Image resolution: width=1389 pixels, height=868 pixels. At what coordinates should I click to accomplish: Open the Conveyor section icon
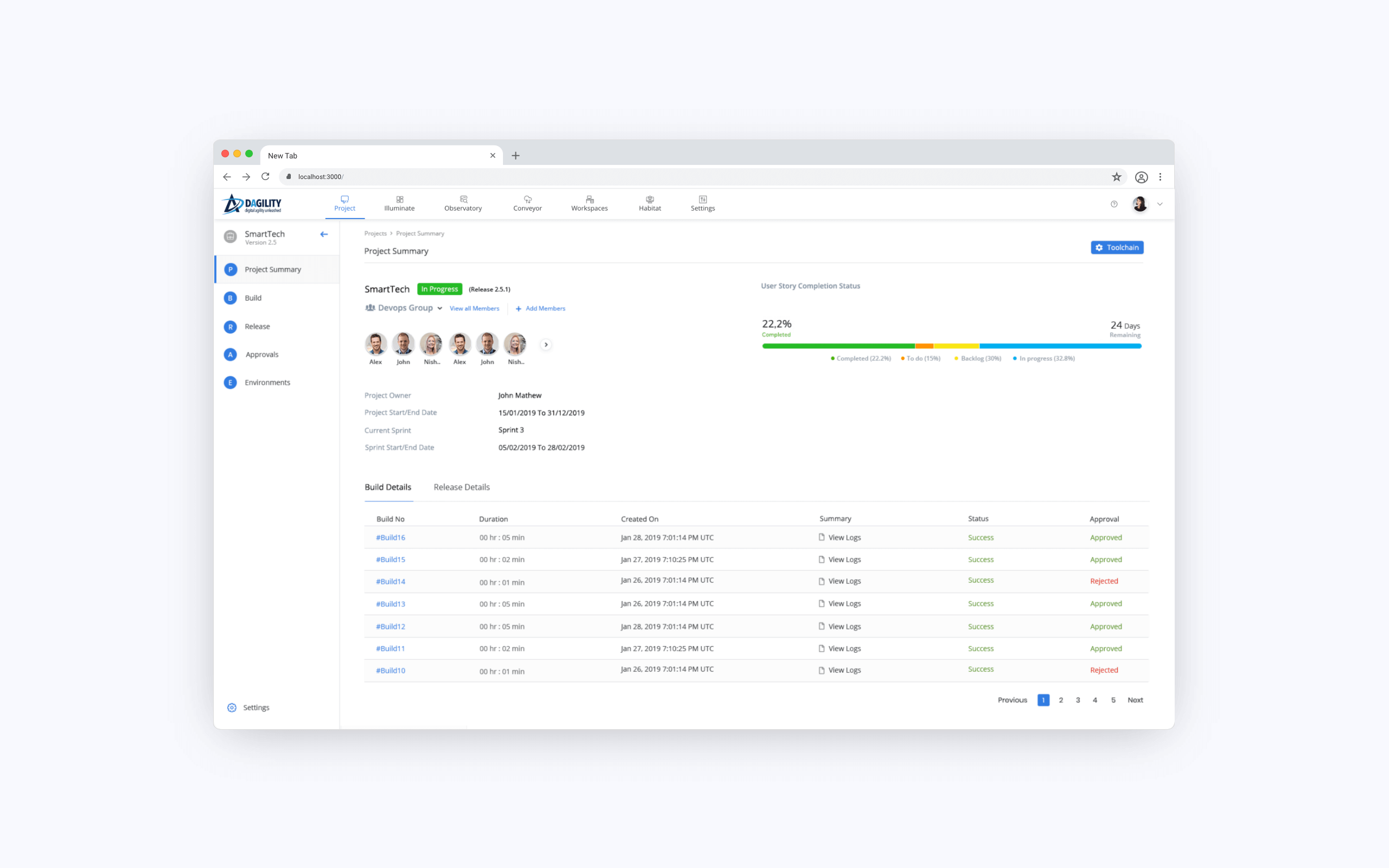coord(527,199)
